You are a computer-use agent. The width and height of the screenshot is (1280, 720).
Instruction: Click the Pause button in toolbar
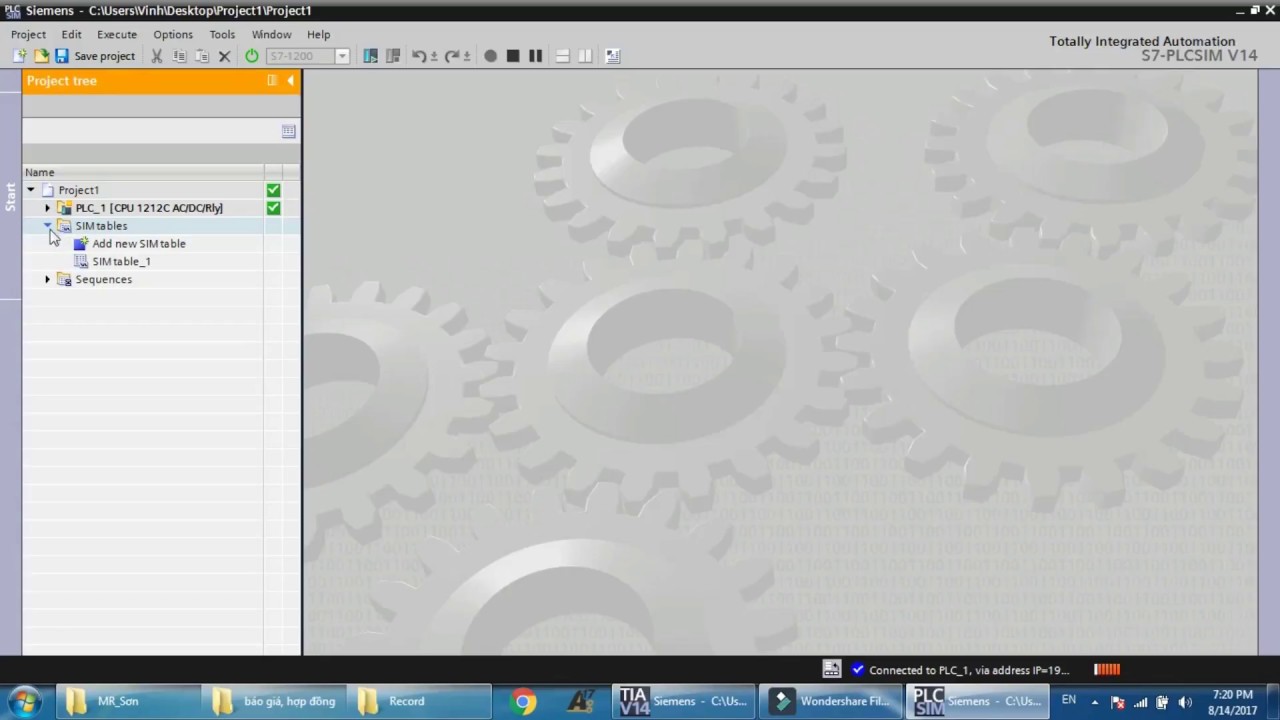click(x=536, y=56)
